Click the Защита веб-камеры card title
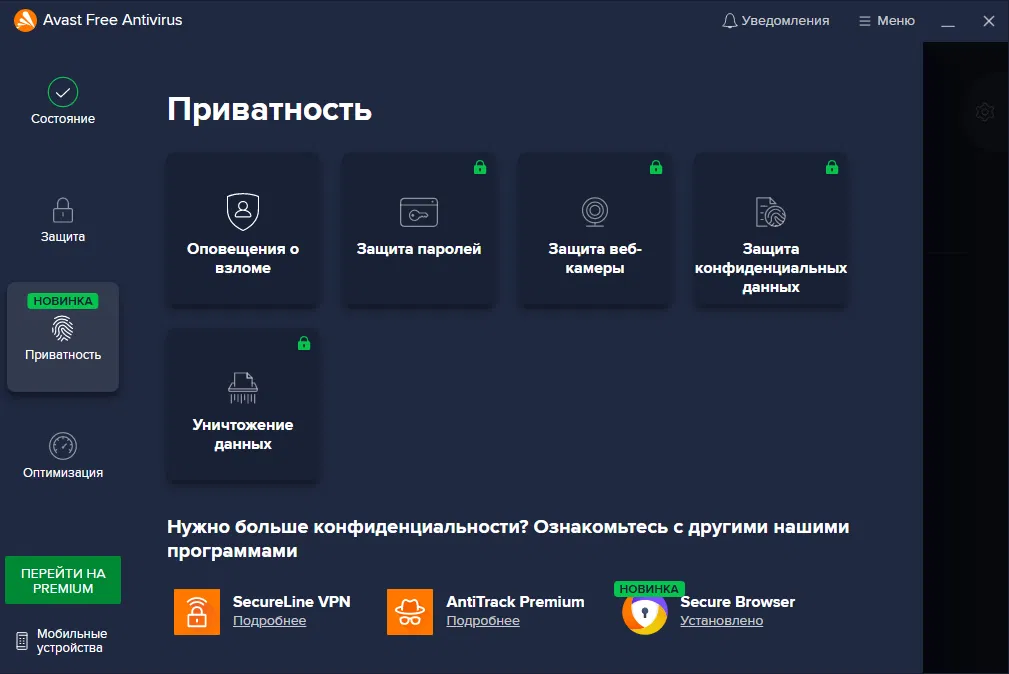The width and height of the screenshot is (1009, 674). point(595,258)
